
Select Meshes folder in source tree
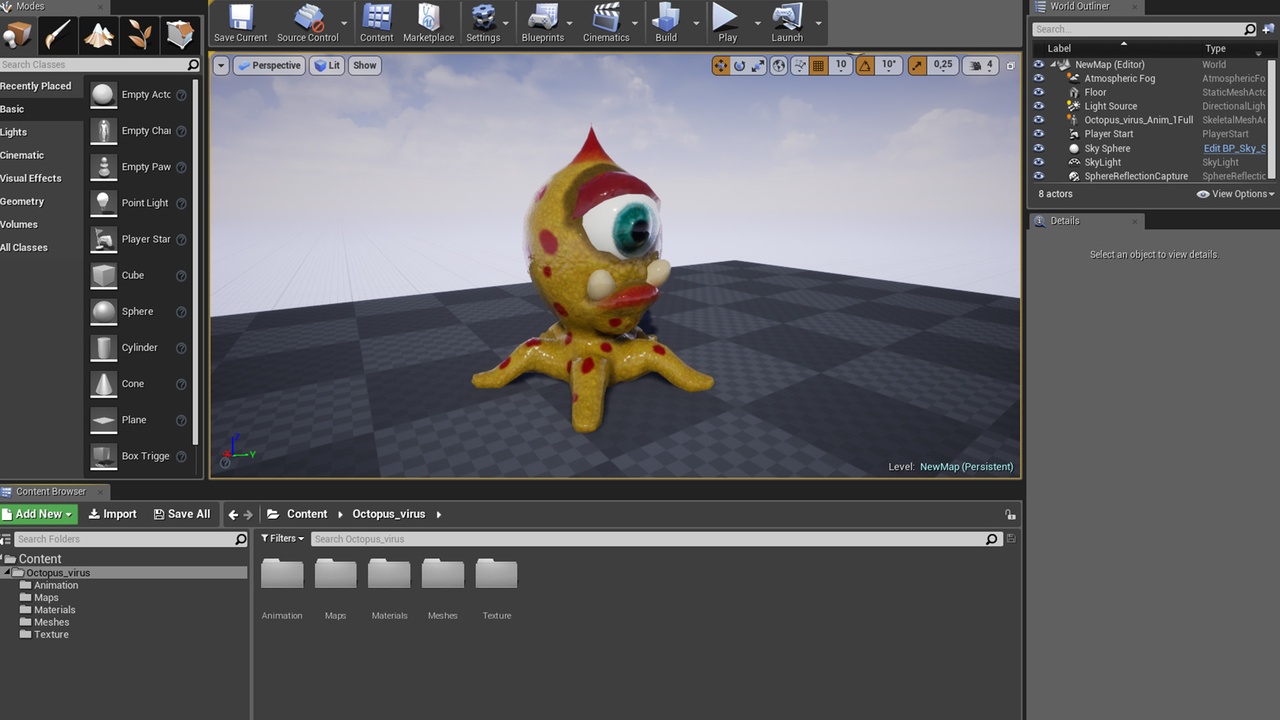tap(51, 622)
